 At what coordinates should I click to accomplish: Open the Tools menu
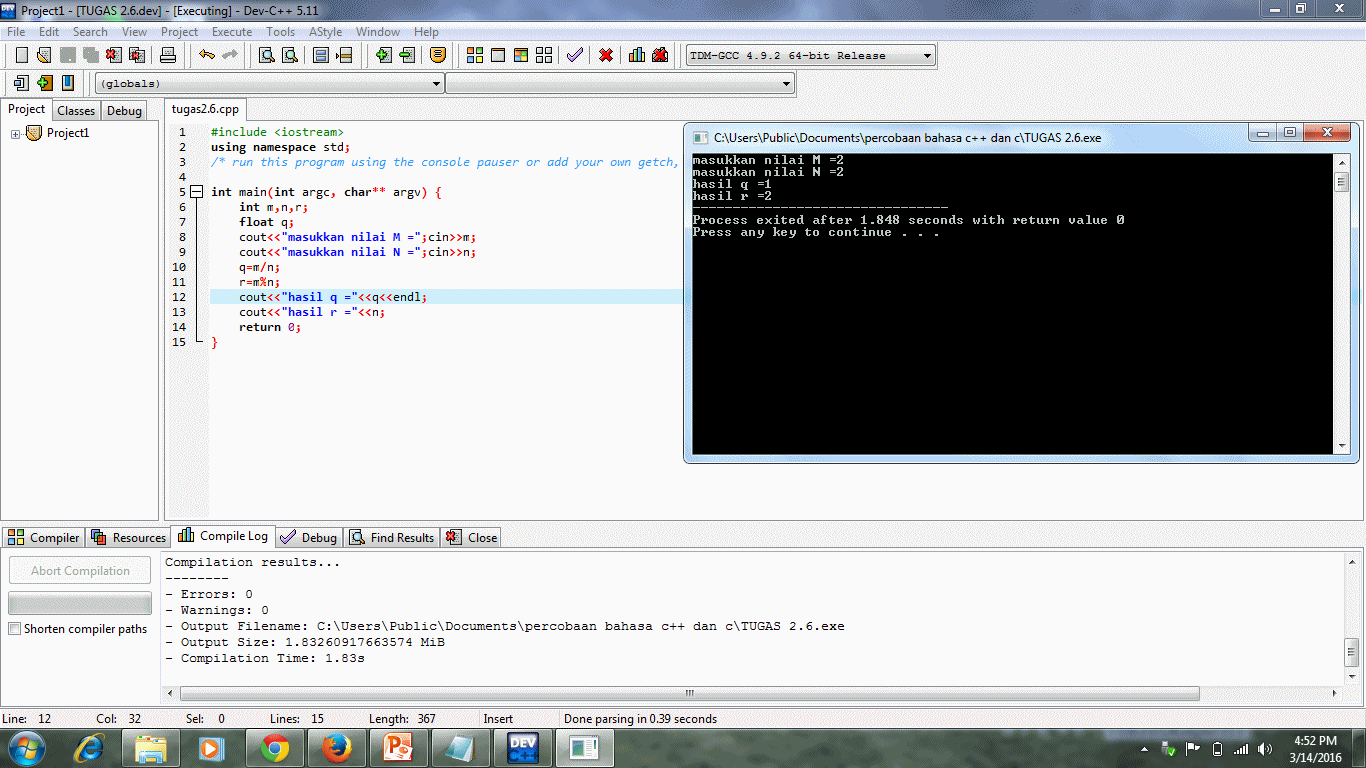click(x=281, y=32)
